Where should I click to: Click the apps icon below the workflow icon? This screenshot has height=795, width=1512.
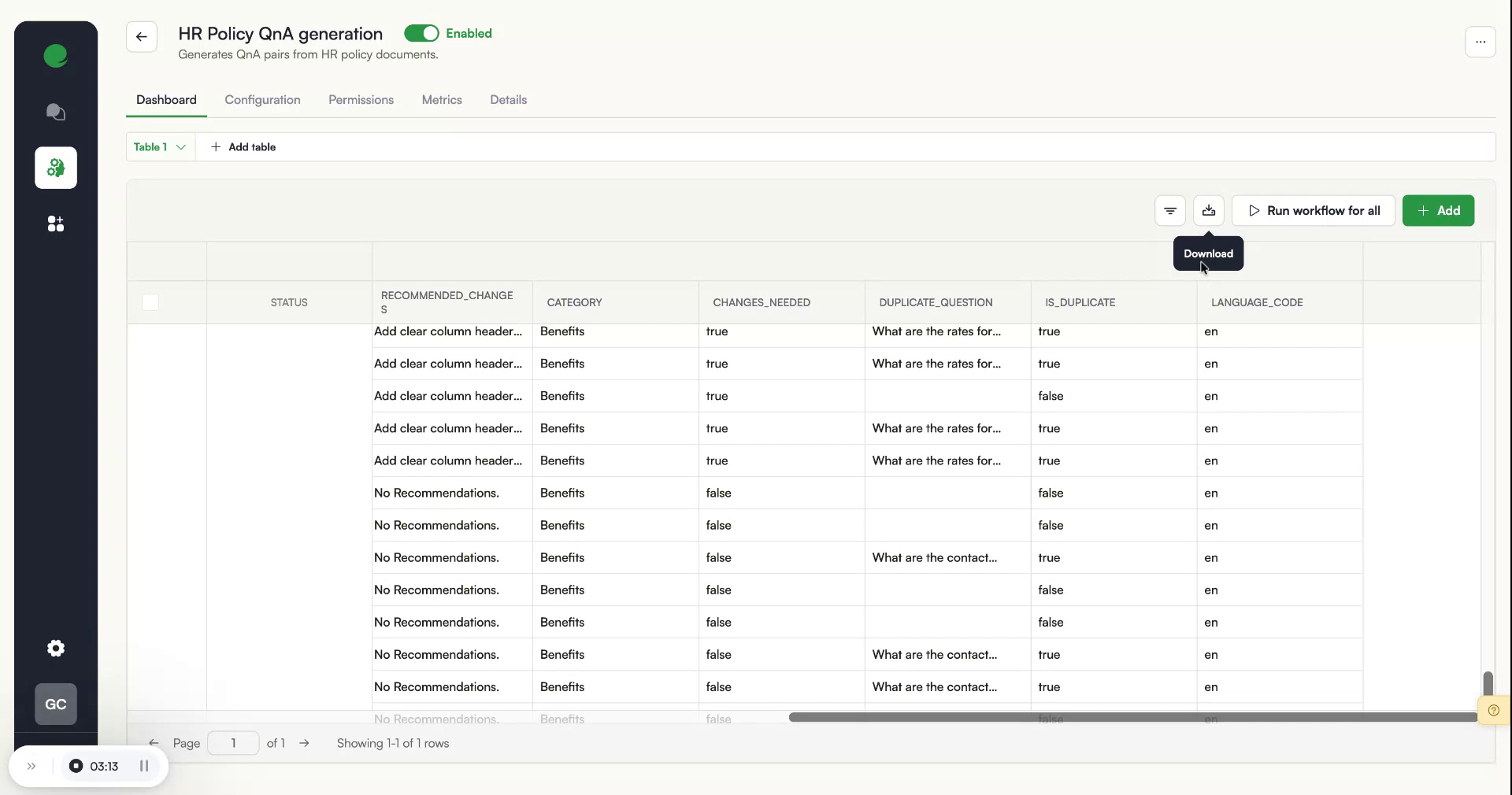[x=55, y=224]
